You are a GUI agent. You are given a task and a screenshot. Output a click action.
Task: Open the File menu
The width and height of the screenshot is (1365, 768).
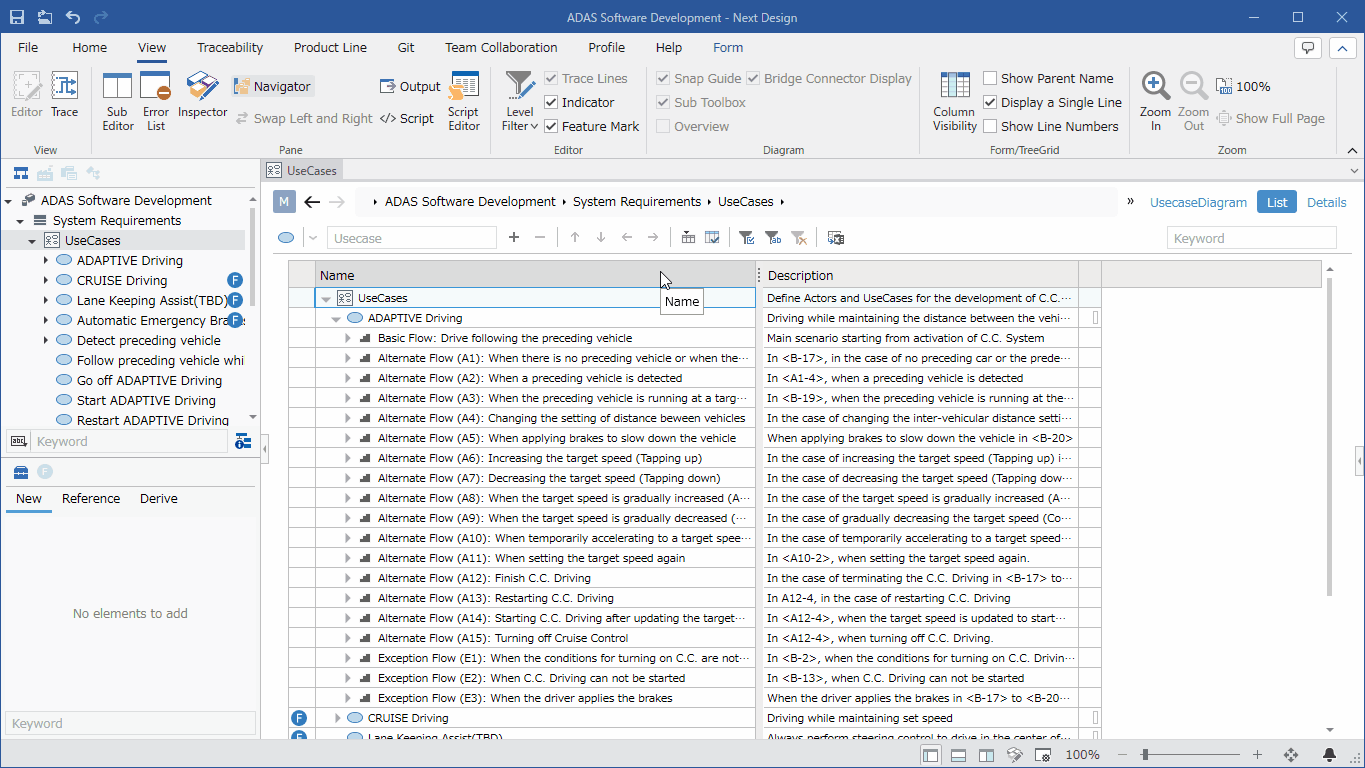click(28, 47)
